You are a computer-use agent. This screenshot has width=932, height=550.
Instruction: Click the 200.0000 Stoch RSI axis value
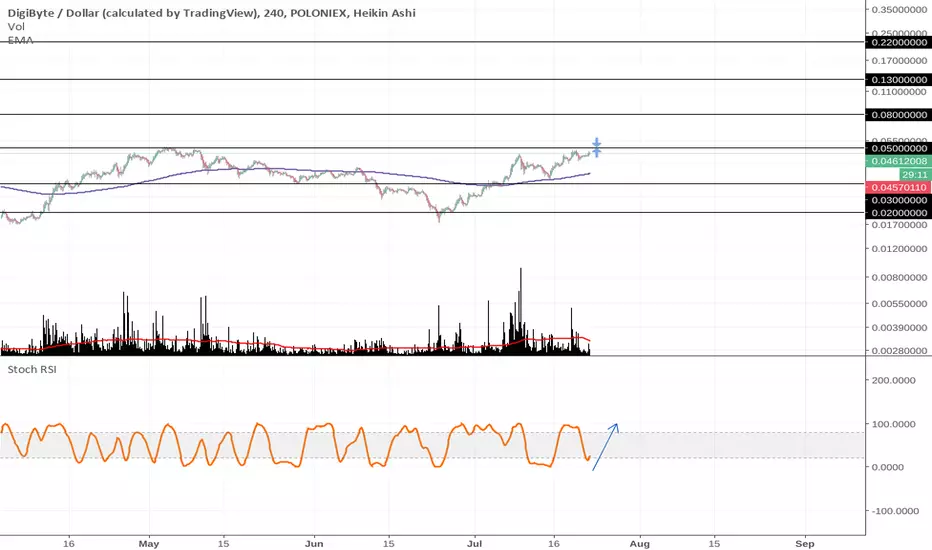tap(893, 380)
